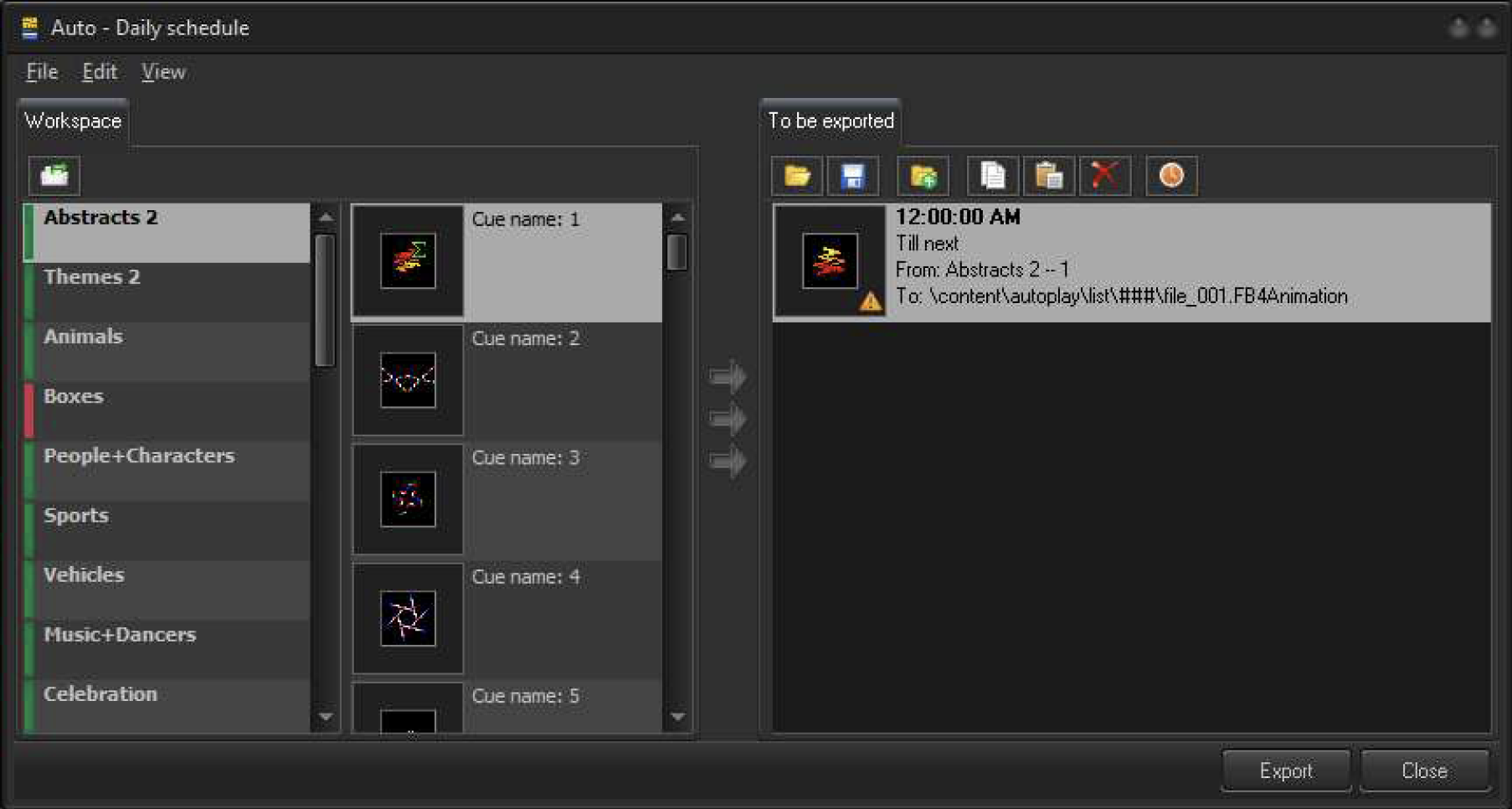
Task: Select the Vehicles category
Action: pos(167,590)
